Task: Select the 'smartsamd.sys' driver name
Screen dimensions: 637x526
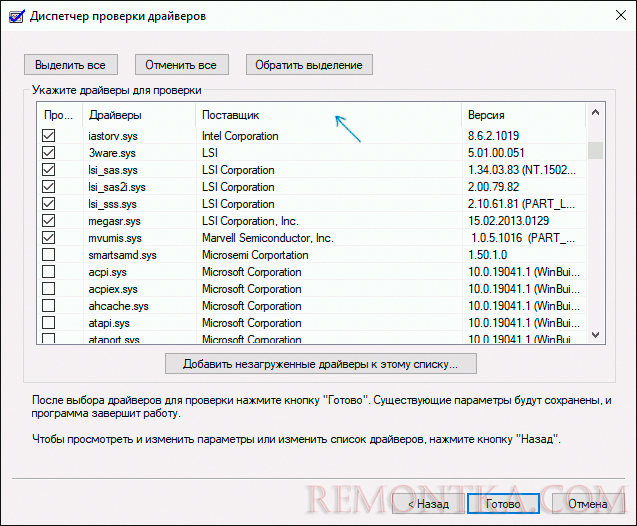Action: pos(123,255)
